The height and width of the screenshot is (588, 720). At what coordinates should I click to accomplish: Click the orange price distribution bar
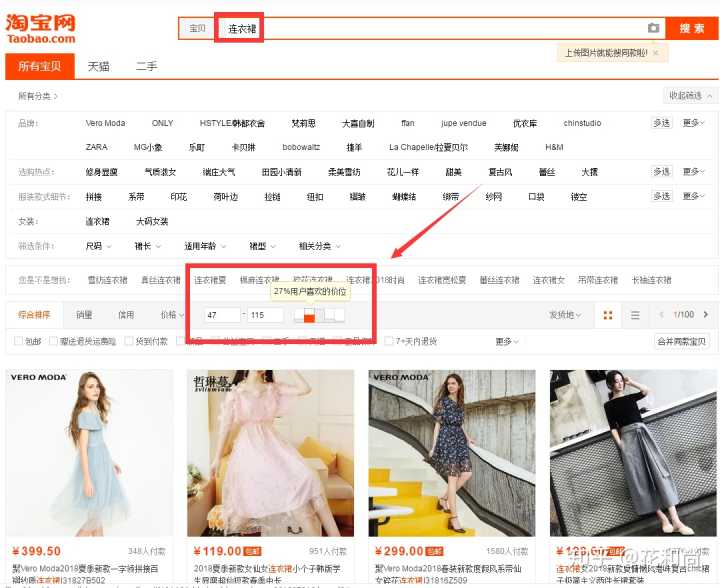tap(310, 318)
